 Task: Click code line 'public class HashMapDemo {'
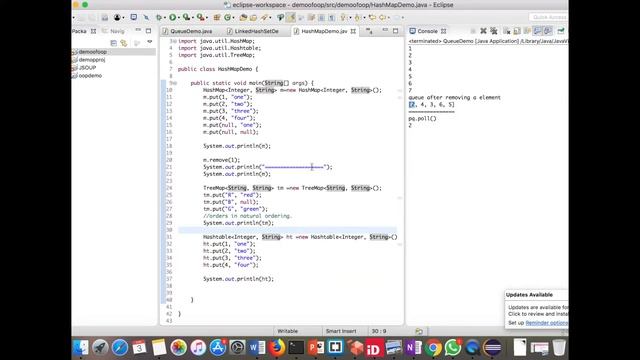point(218,69)
